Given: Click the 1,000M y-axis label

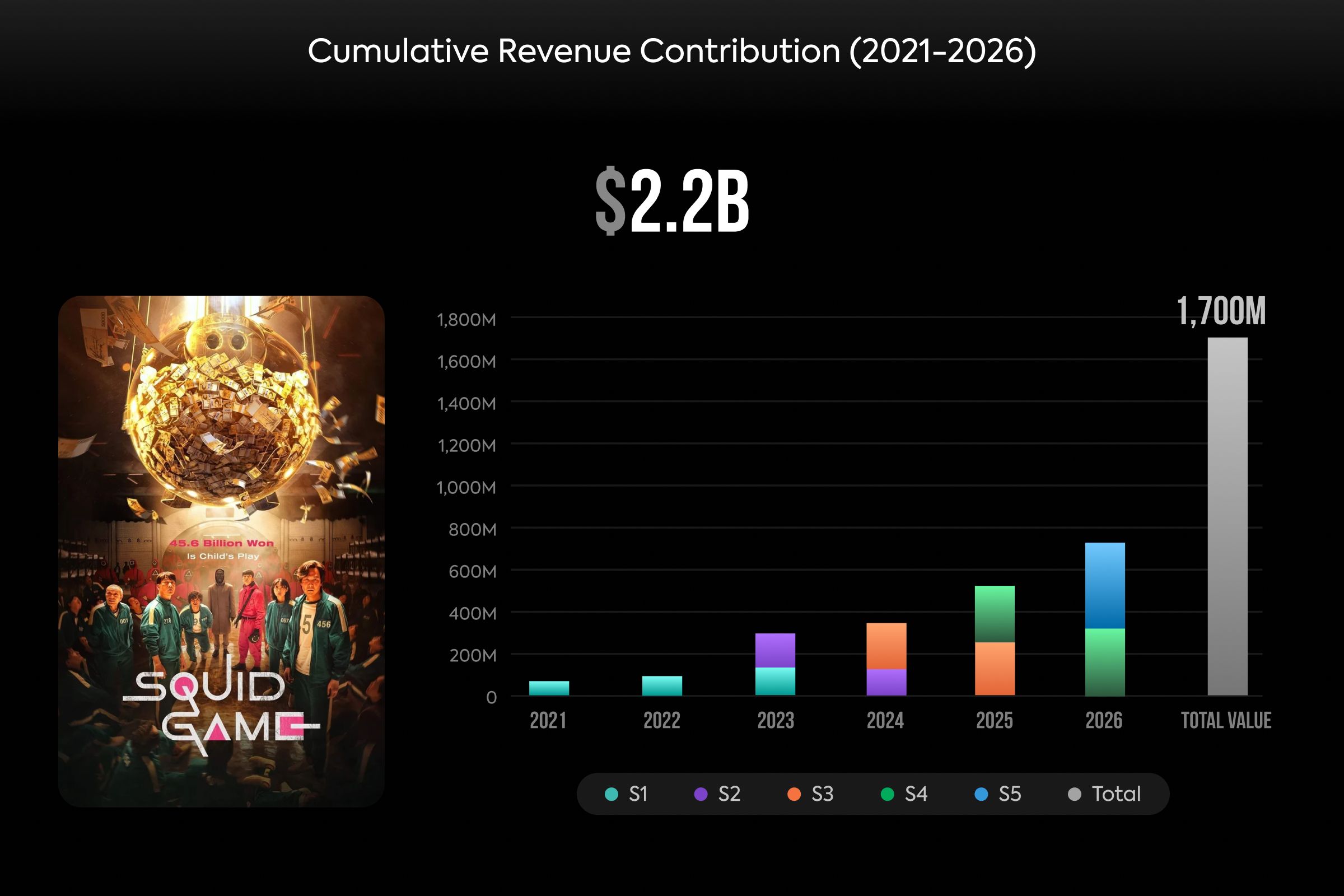Looking at the screenshot, I should tap(466, 488).
